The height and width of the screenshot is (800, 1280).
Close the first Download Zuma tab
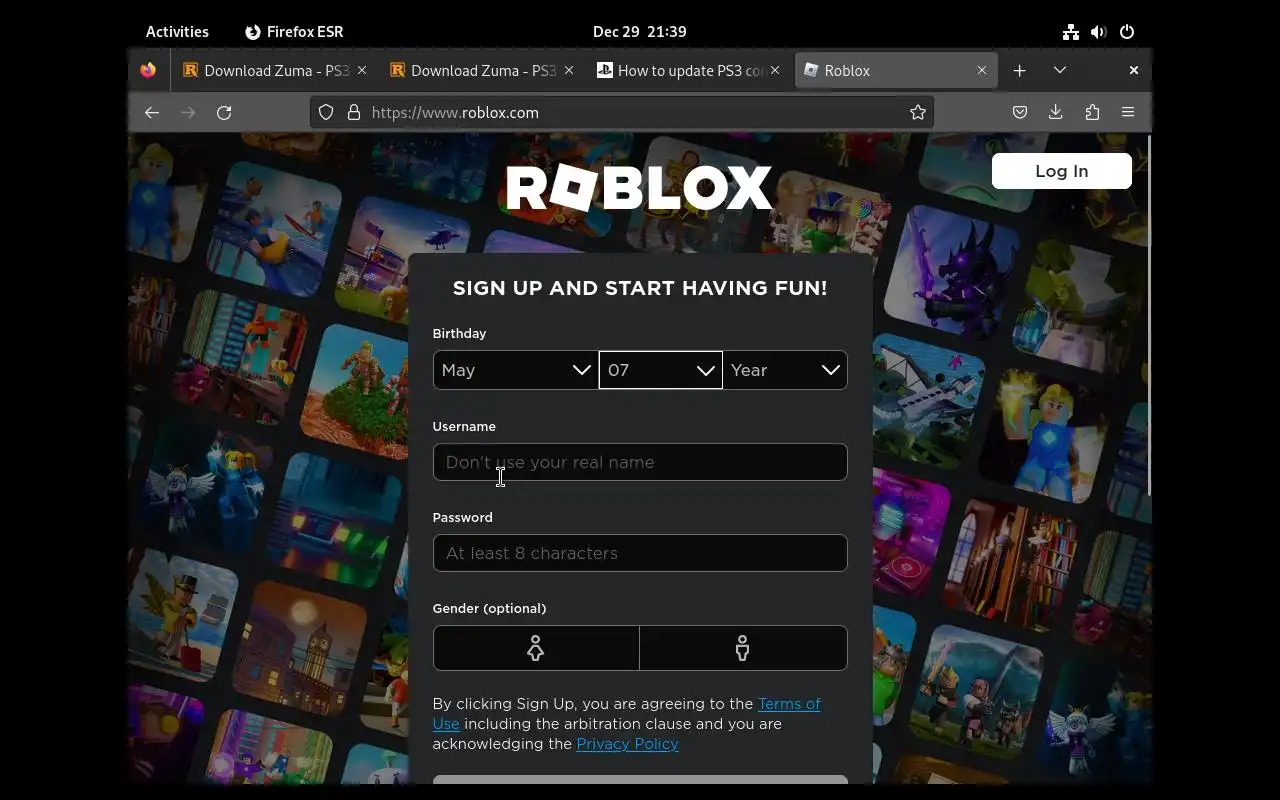click(362, 71)
